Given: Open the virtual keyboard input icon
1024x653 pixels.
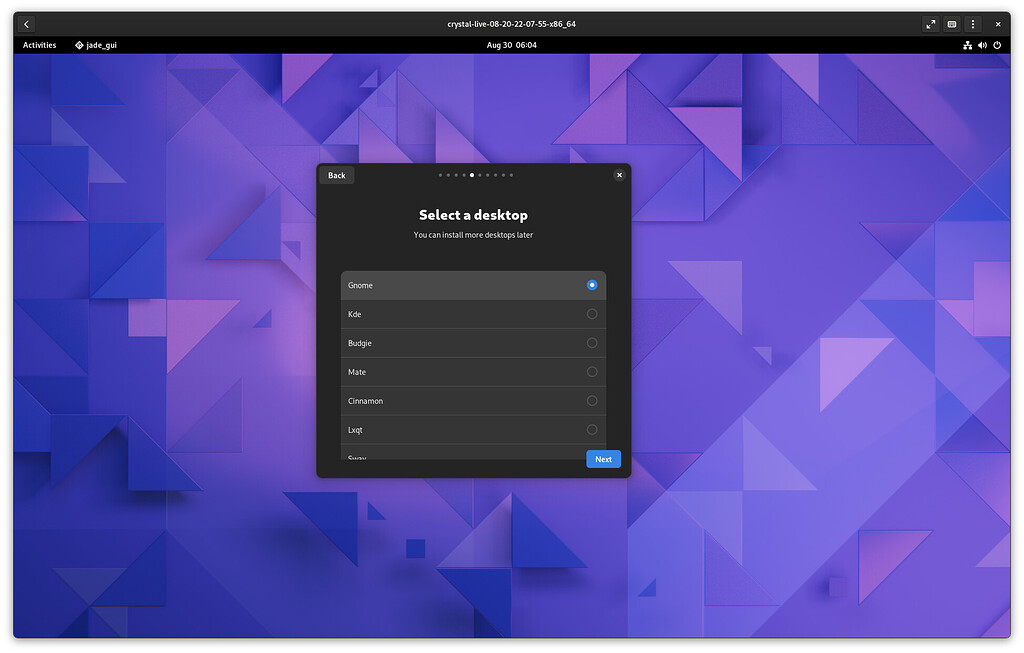Looking at the screenshot, I should click(951, 23).
